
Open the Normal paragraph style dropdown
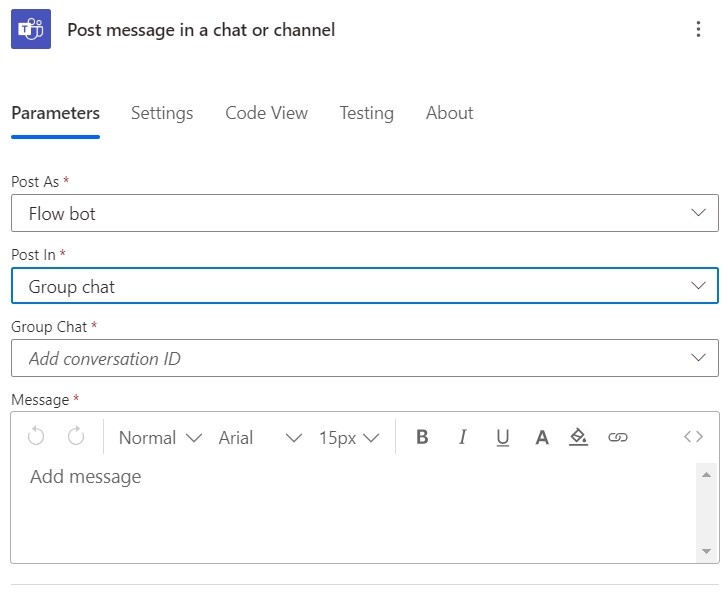pyautogui.click(x=160, y=438)
